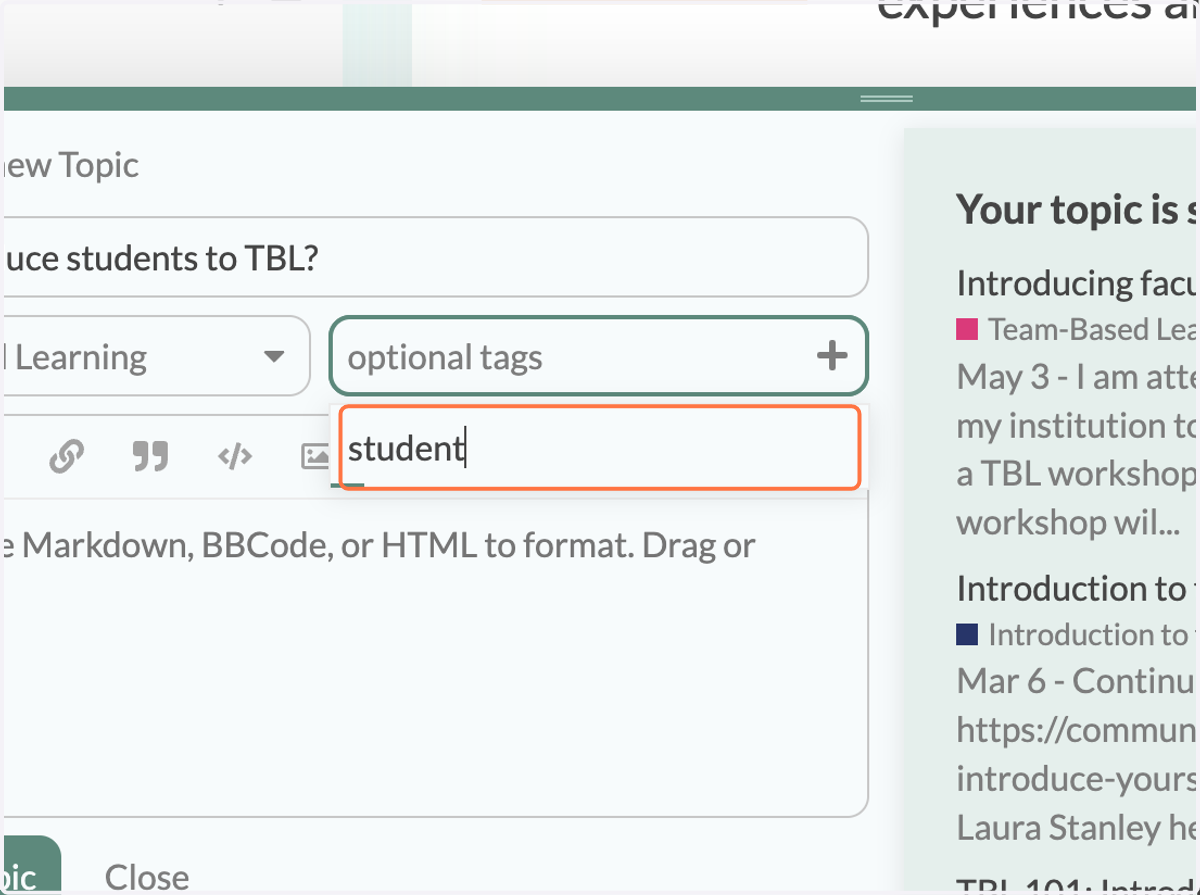Click the tag search field containing student
Viewport: 1200px width, 895px height.
point(600,448)
